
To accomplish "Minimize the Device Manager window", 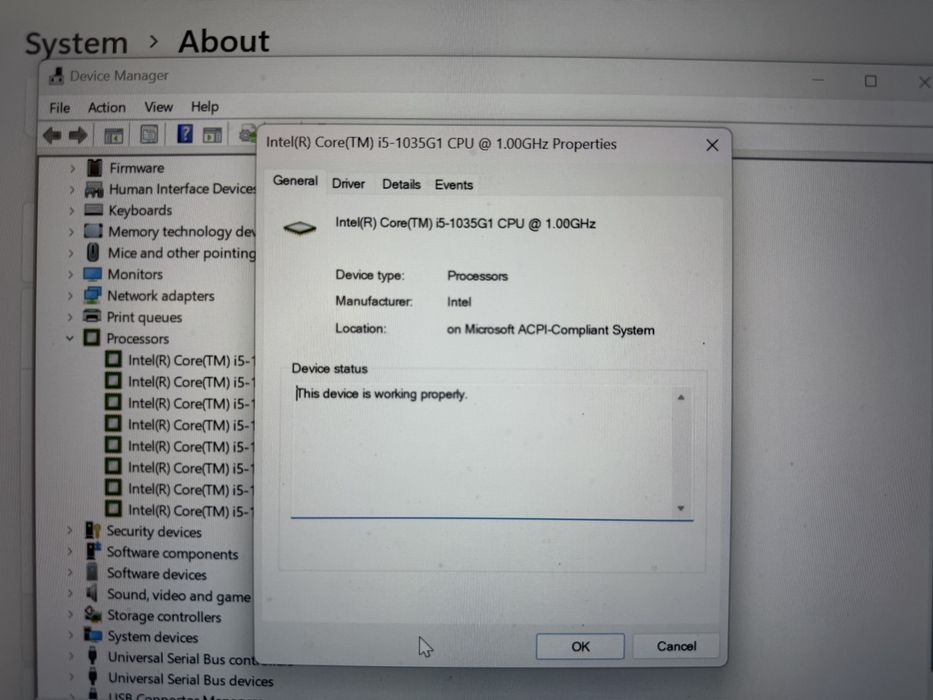I will coord(818,80).
